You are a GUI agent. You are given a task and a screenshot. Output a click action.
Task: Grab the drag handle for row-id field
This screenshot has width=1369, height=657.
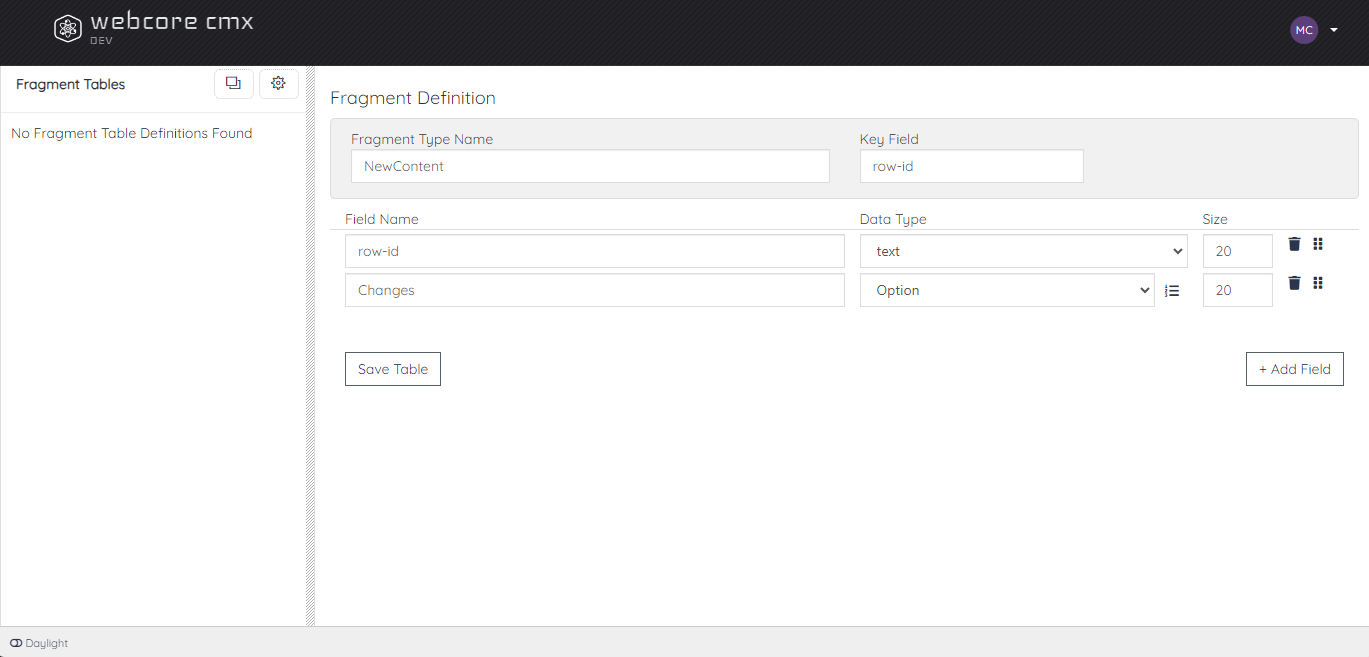pyautogui.click(x=1318, y=244)
